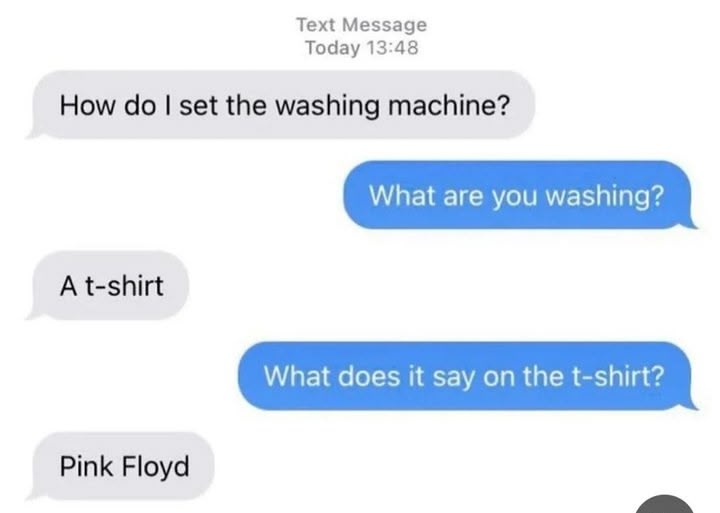Screen dimensions: 720x513
Task: Click the 'Today 13:48' timestamp
Action: 362,48
